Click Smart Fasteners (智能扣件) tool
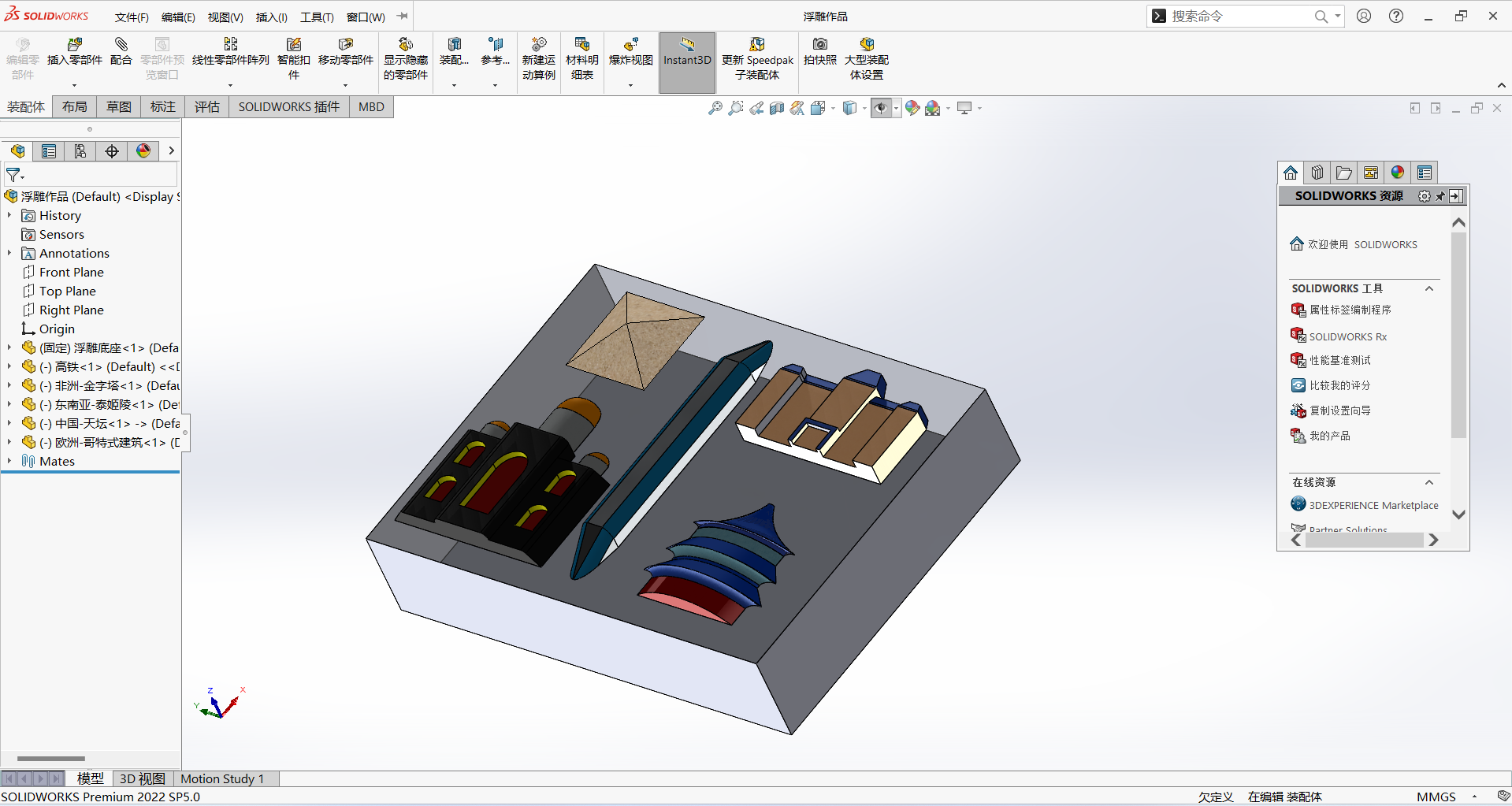1512x806 pixels. 293,59
